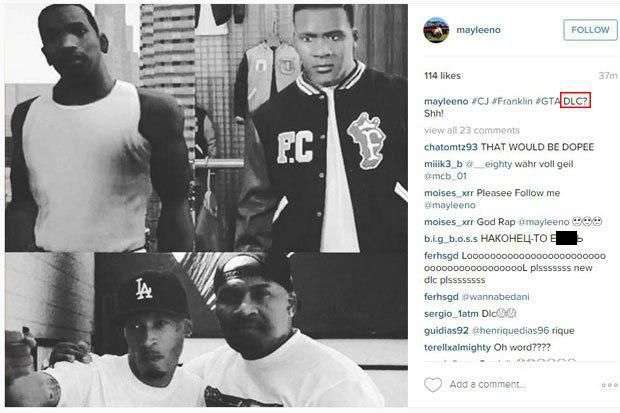Image resolution: width=620 pixels, height=413 pixels.
Task: Expand view all 23 comments
Action: pos(471,130)
